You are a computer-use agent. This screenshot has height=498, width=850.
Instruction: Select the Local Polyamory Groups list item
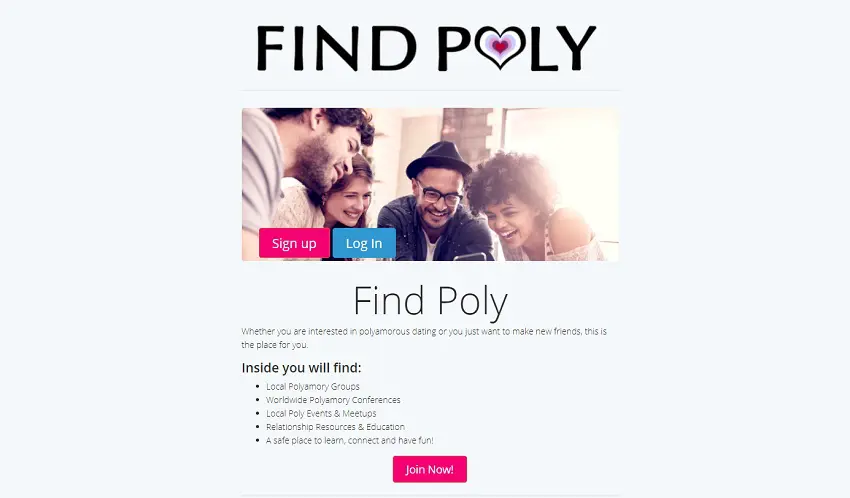pyautogui.click(x=313, y=386)
